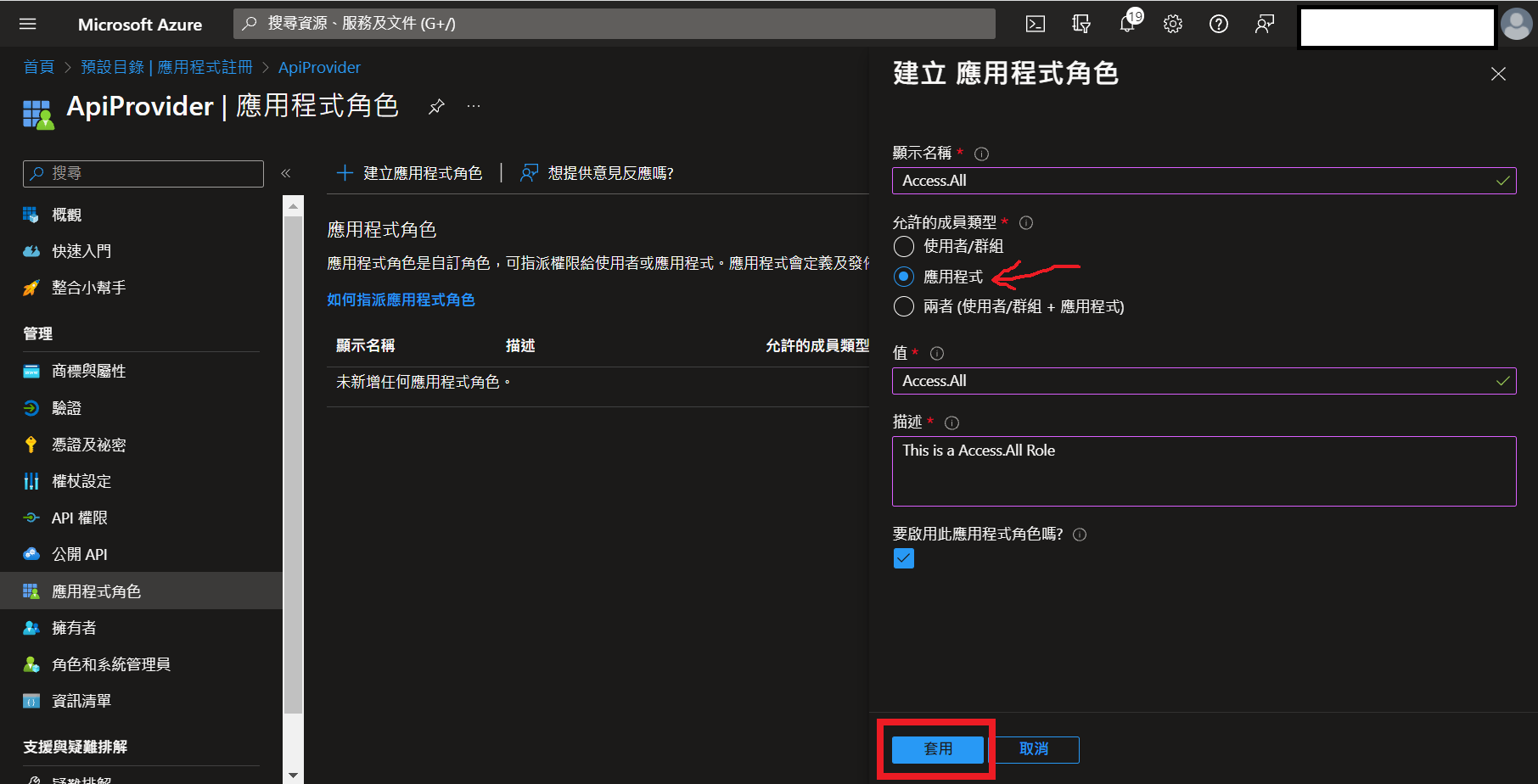Go to ApiProvider breadcrumb
1538x784 pixels.
[x=319, y=67]
